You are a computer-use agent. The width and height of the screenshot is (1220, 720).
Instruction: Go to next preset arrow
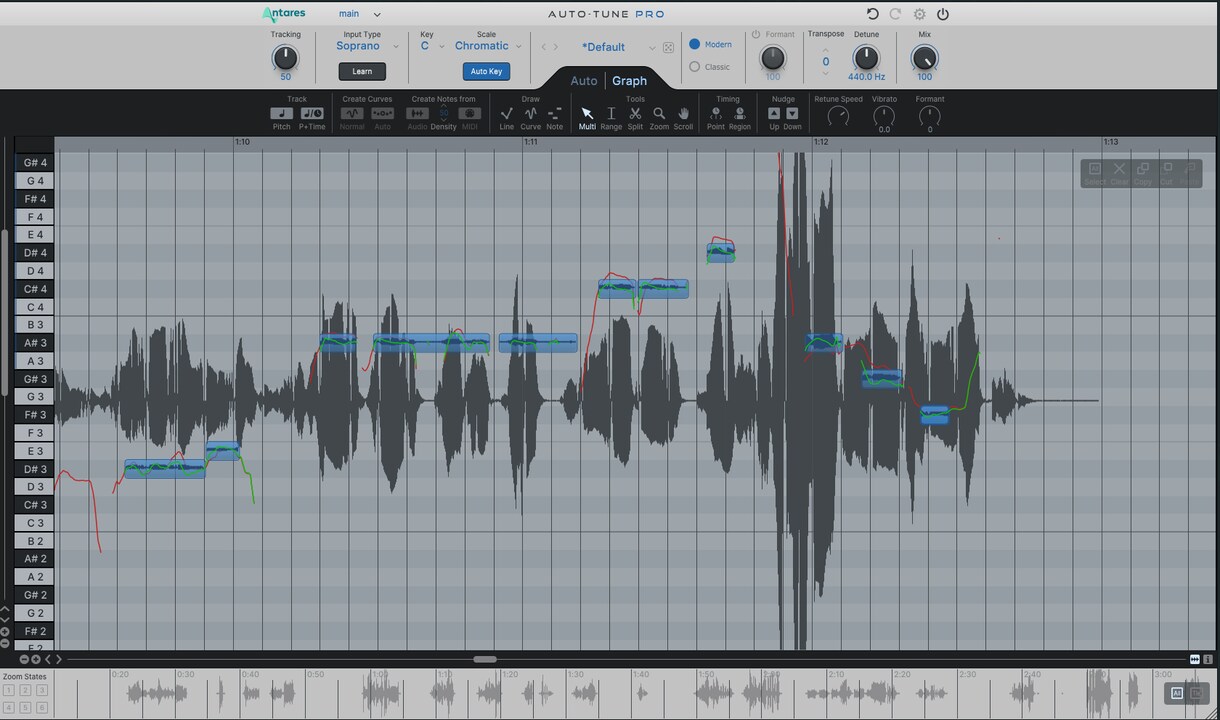tap(556, 47)
